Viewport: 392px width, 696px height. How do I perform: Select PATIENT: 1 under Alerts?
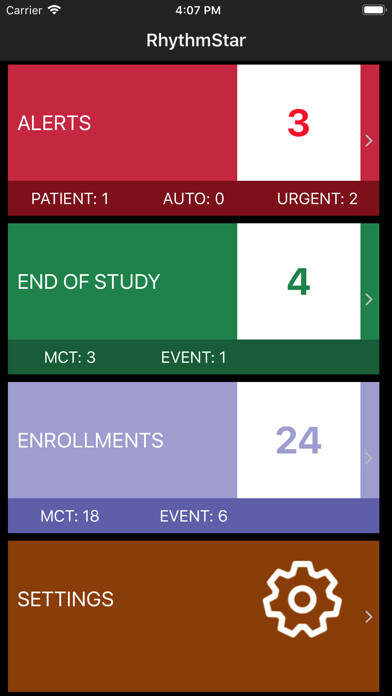pos(70,199)
